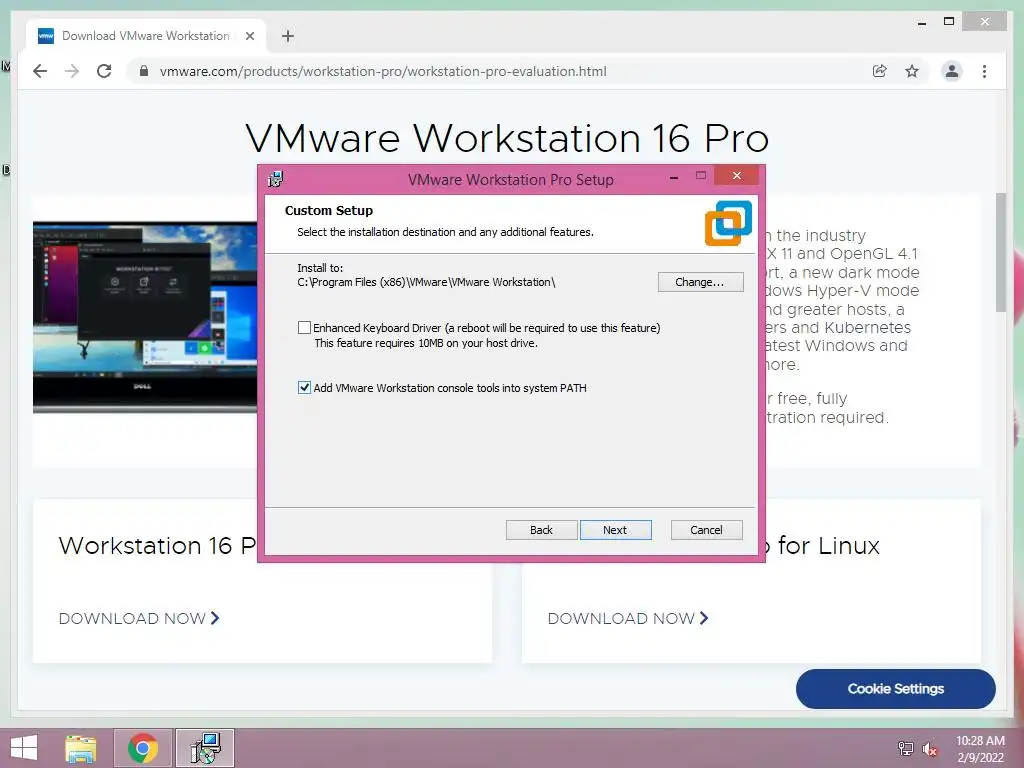Click Next in the setup wizard

(615, 530)
